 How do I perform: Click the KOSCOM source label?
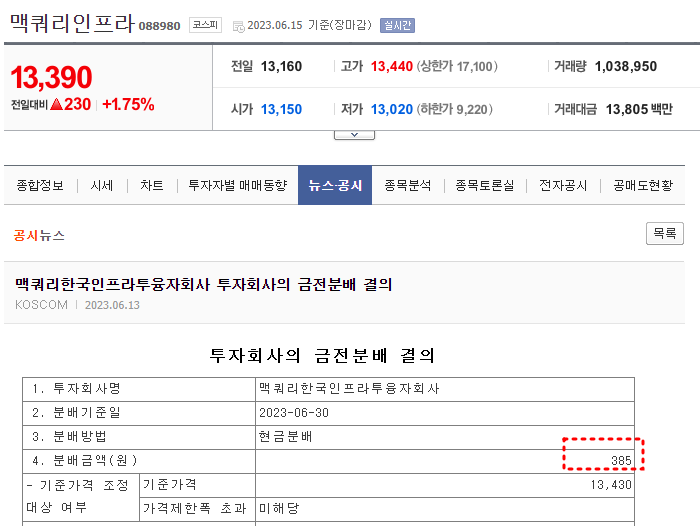[x=41, y=305]
